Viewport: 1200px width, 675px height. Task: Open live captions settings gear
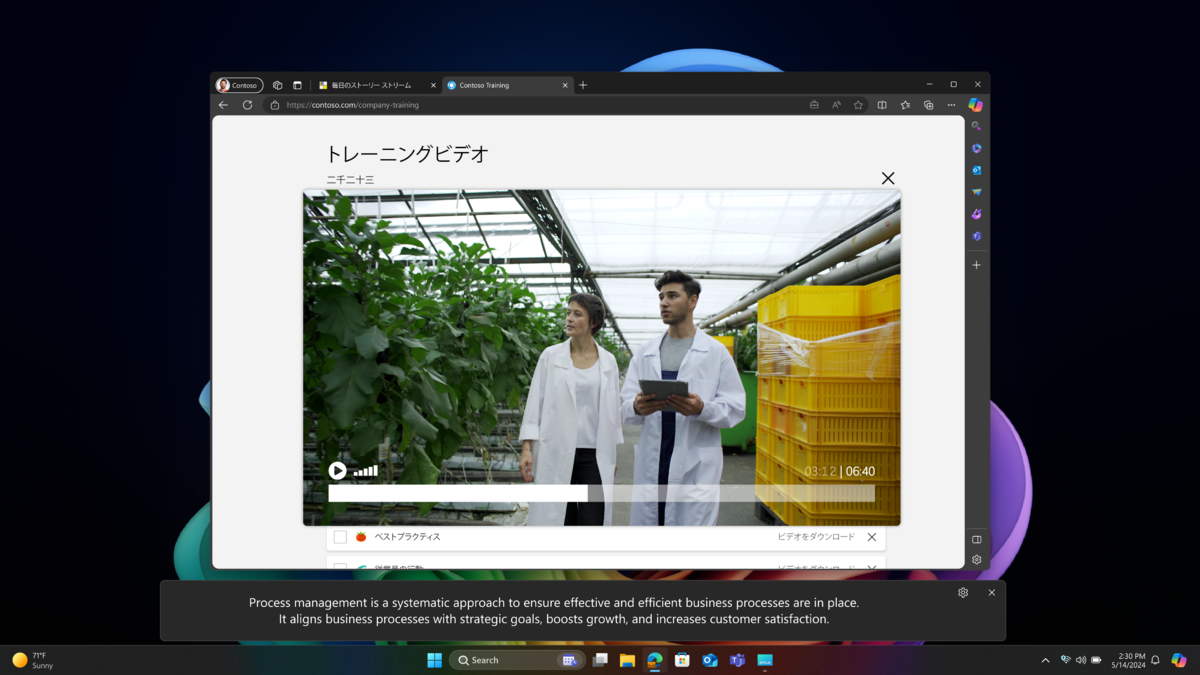pyautogui.click(x=963, y=593)
